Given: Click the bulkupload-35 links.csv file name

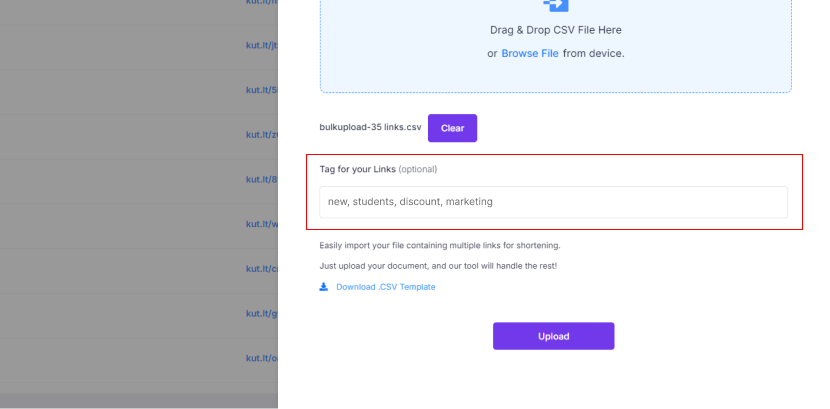Looking at the screenshot, I should [x=371, y=128].
